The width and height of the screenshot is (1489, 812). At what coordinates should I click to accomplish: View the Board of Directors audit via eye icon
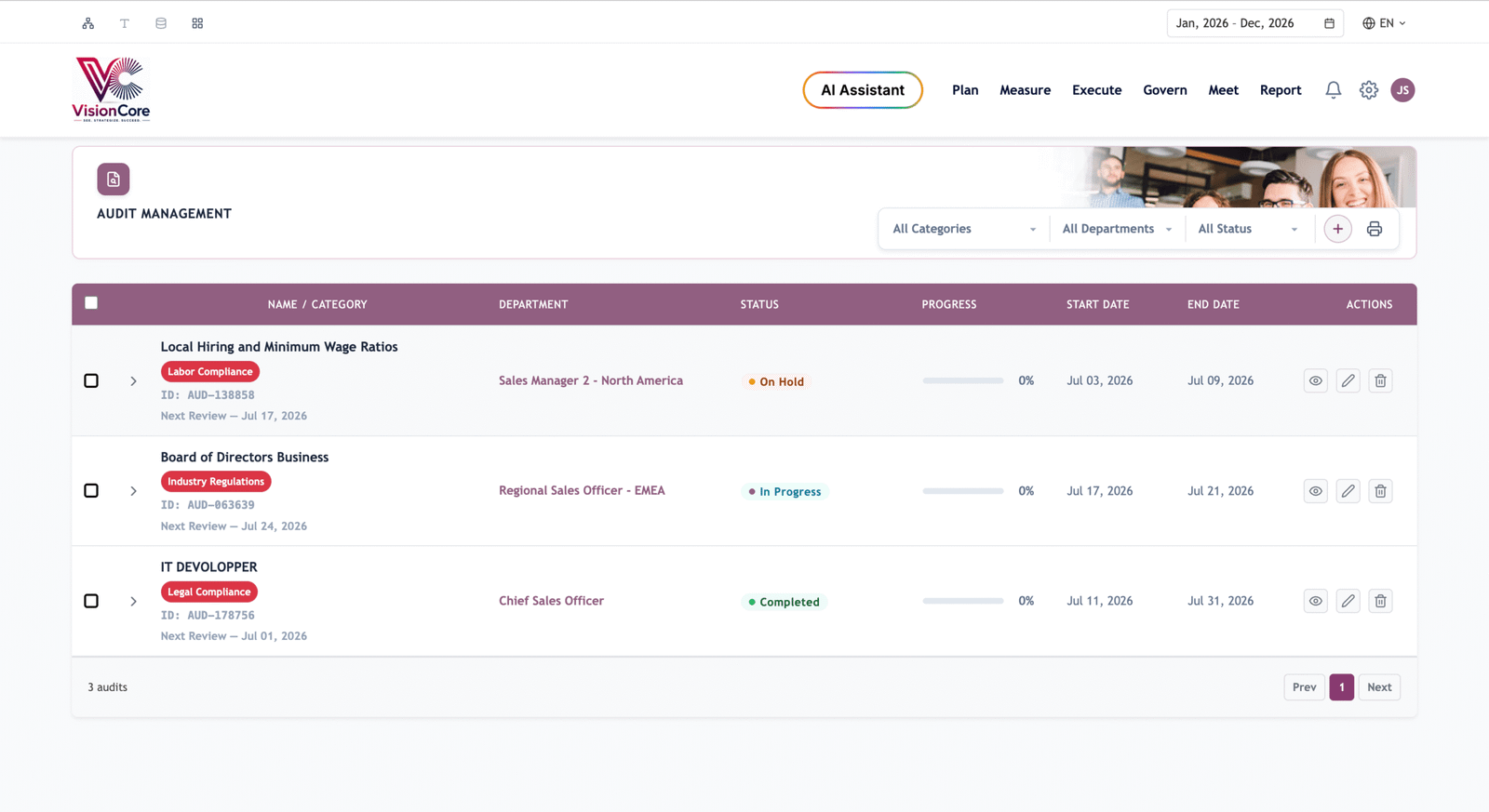1316,491
